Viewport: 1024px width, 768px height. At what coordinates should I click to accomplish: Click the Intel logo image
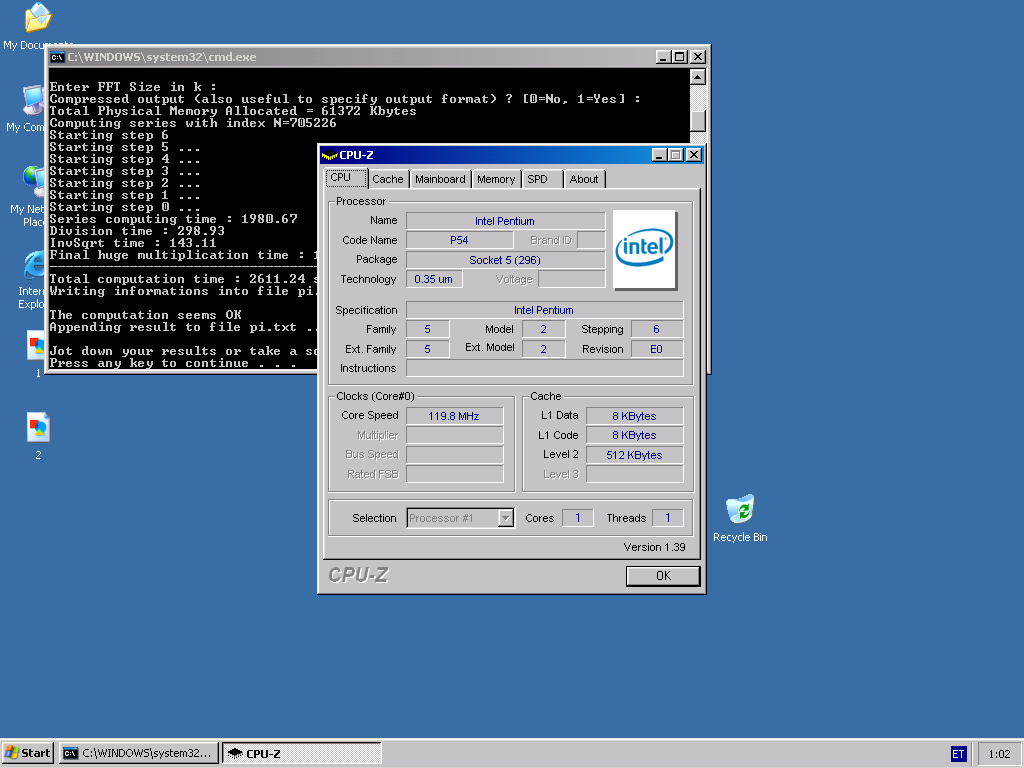[645, 249]
